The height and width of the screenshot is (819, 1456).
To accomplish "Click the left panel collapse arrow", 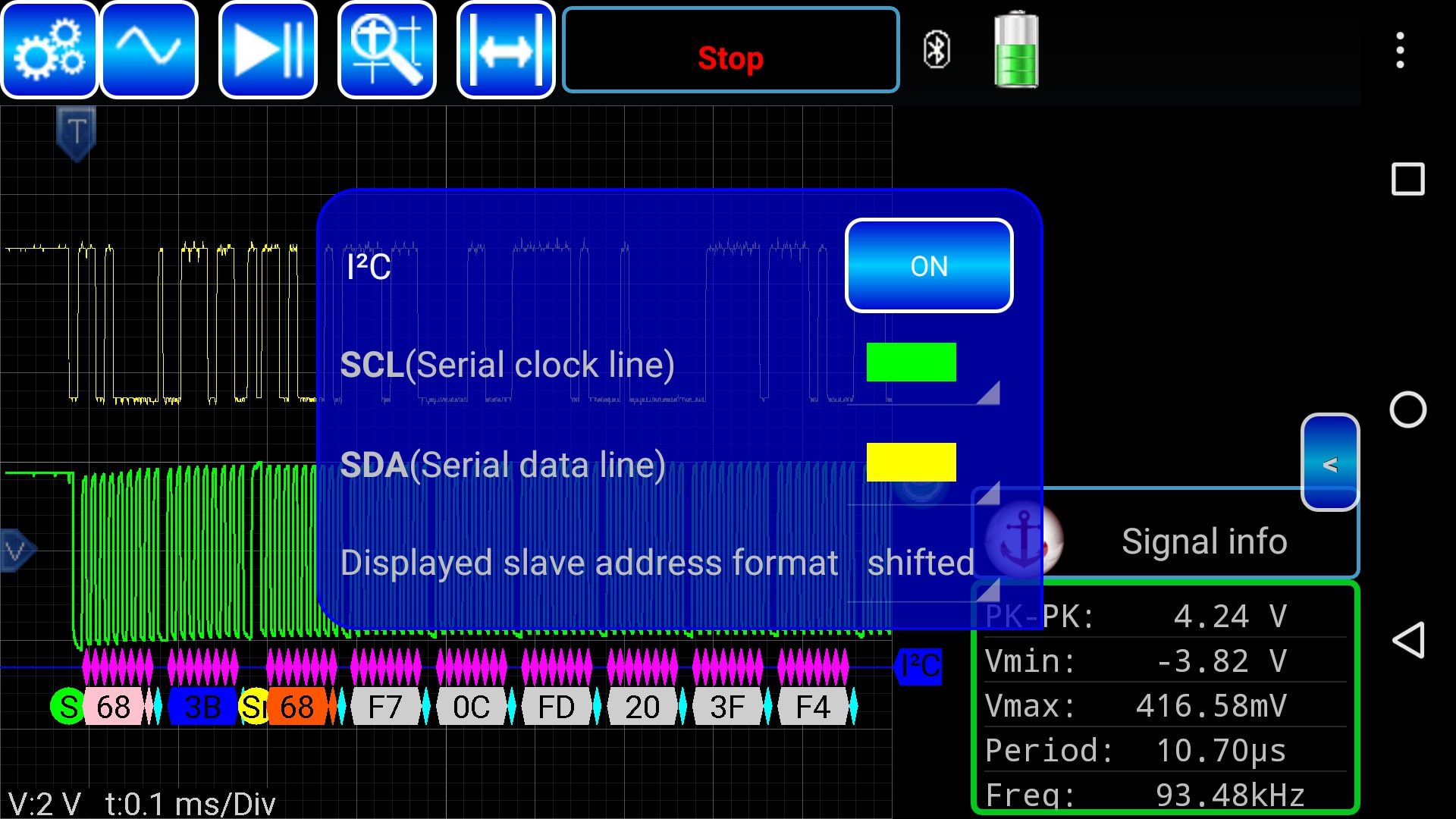I will [x=1329, y=462].
